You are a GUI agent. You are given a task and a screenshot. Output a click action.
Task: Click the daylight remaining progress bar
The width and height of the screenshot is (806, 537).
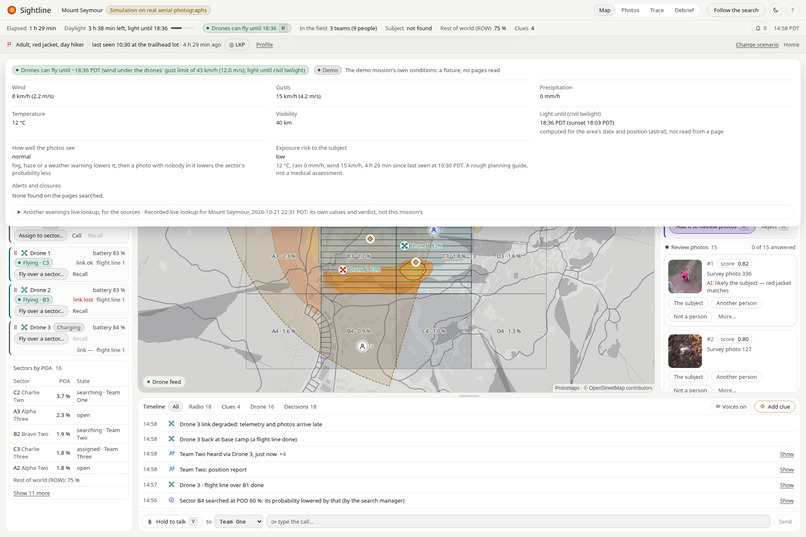click(x=182, y=28)
